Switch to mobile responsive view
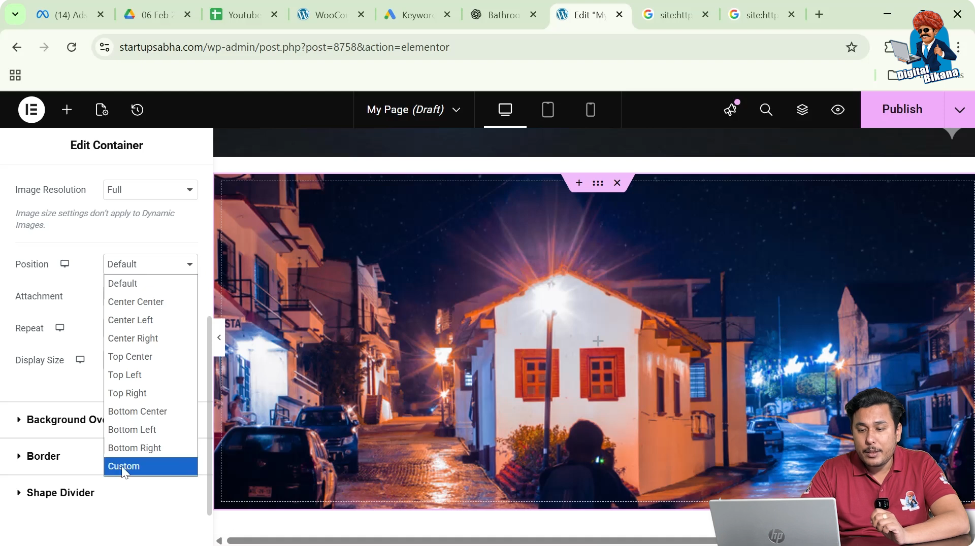The height and width of the screenshot is (546, 975). [x=590, y=110]
